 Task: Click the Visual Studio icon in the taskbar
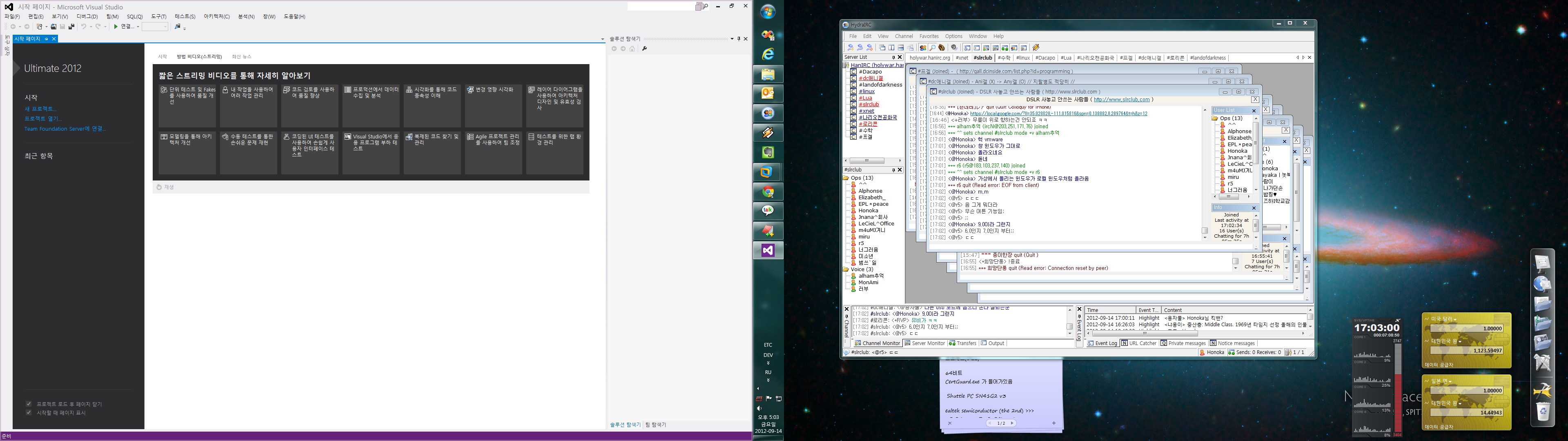pos(768,250)
